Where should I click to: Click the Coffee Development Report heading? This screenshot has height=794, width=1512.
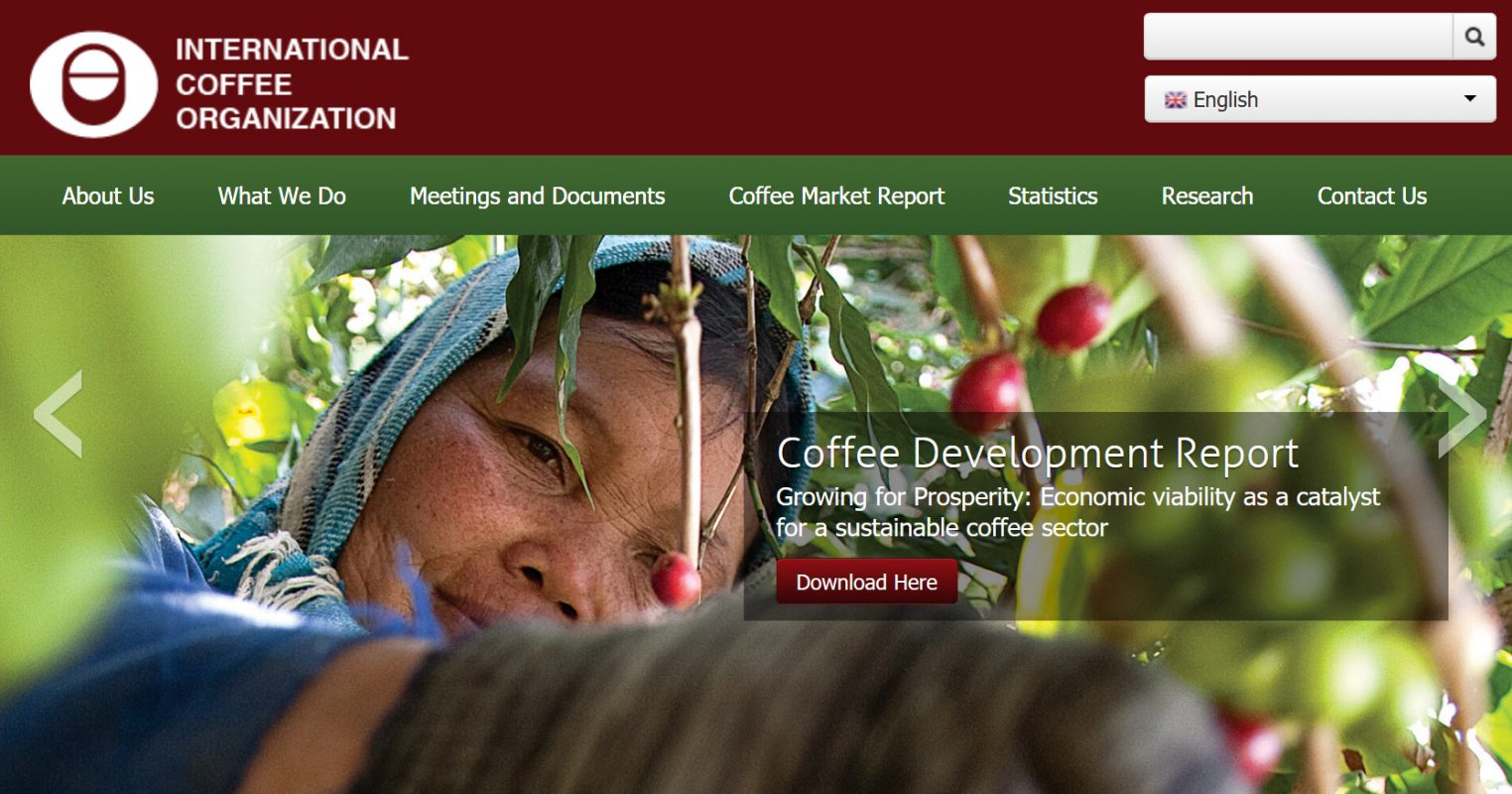(1038, 454)
